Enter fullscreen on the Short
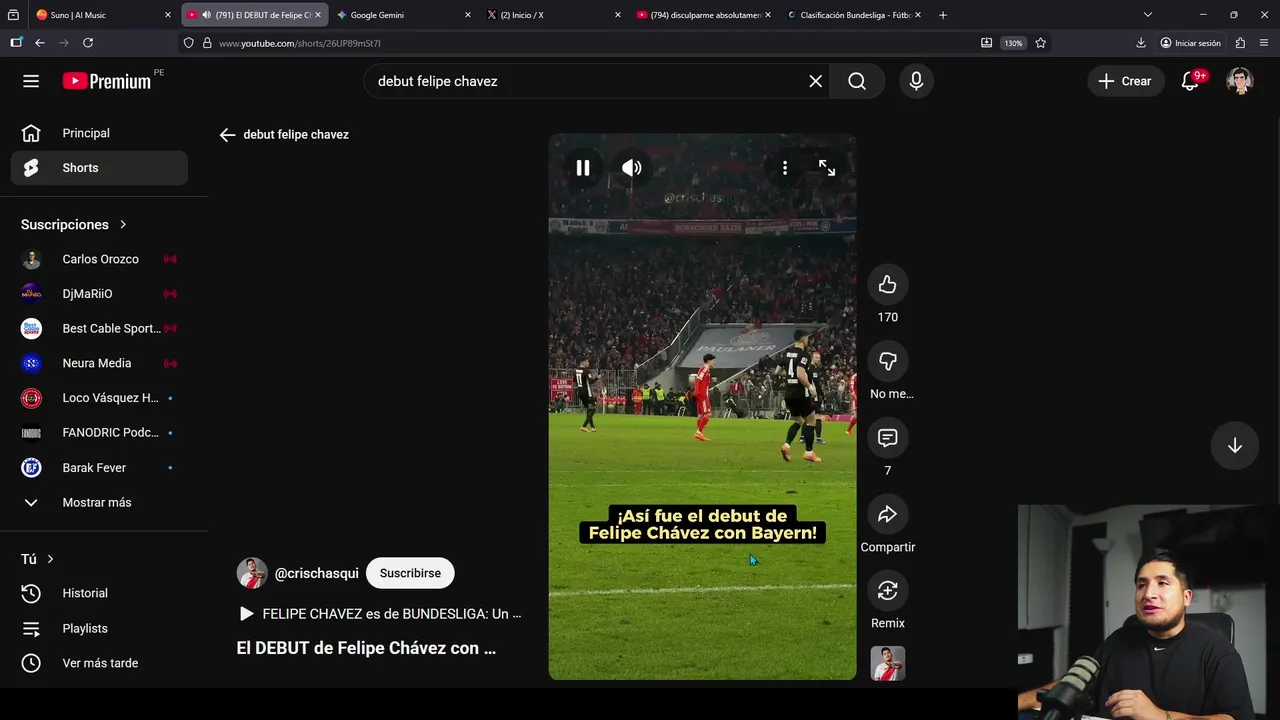 [827, 168]
